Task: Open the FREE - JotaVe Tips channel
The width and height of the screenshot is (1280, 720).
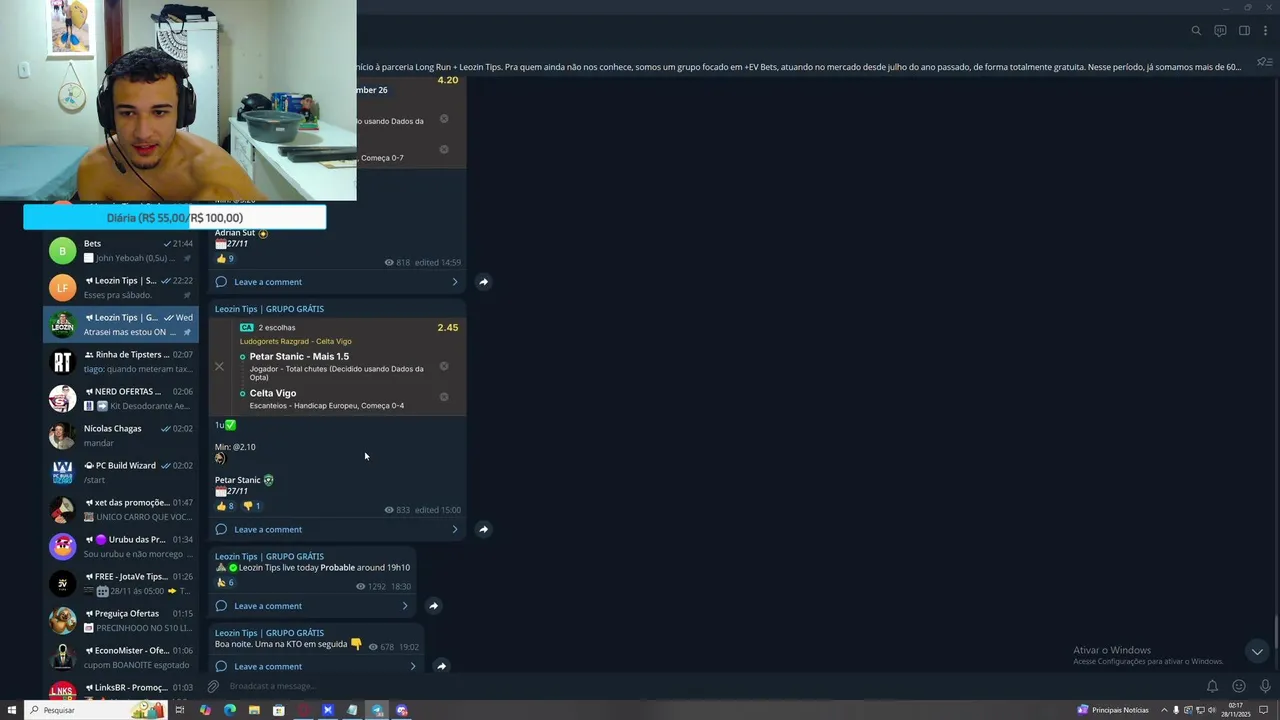Action: point(121,583)
